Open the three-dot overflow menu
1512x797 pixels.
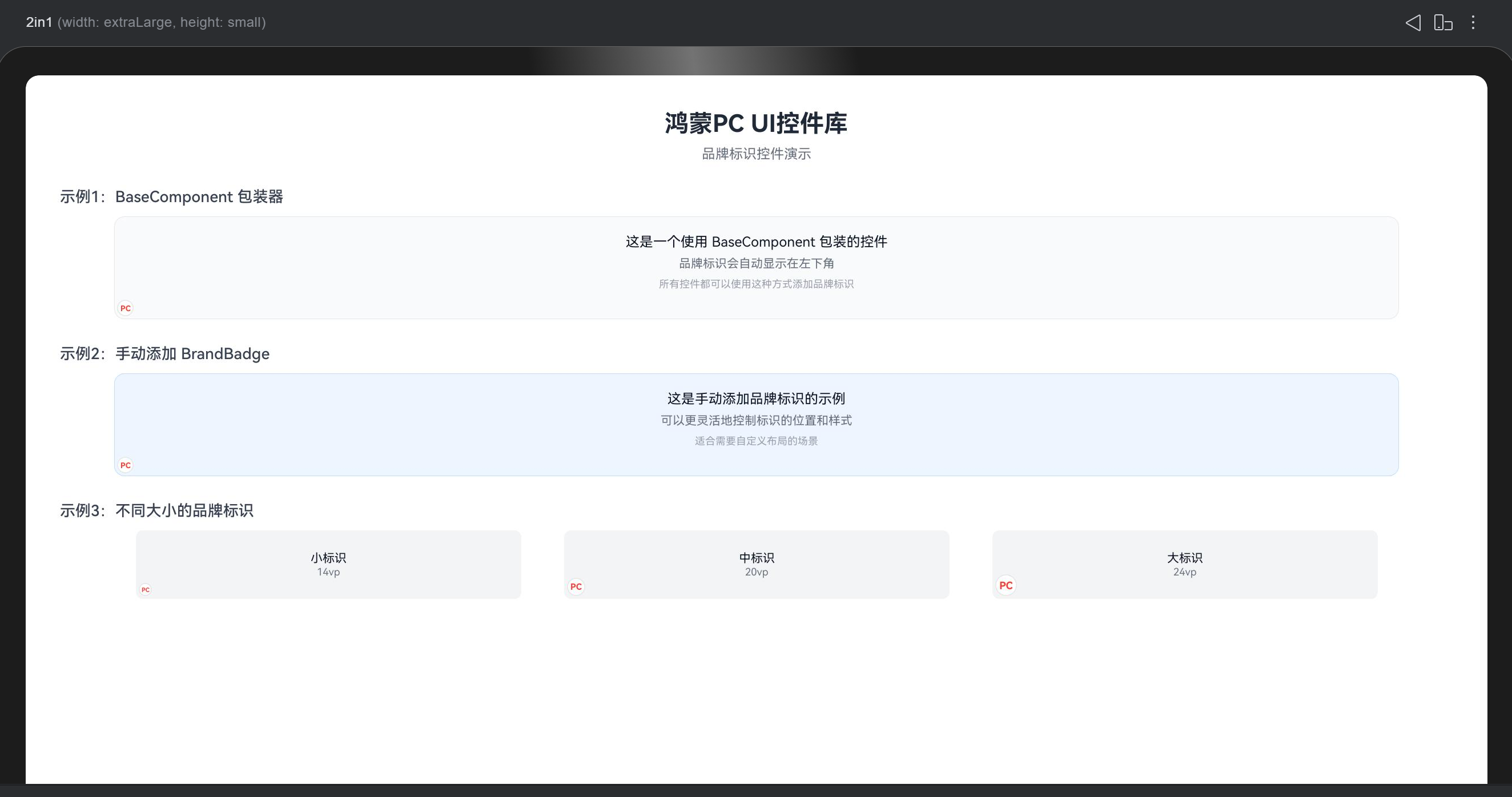click(1473, 22)
